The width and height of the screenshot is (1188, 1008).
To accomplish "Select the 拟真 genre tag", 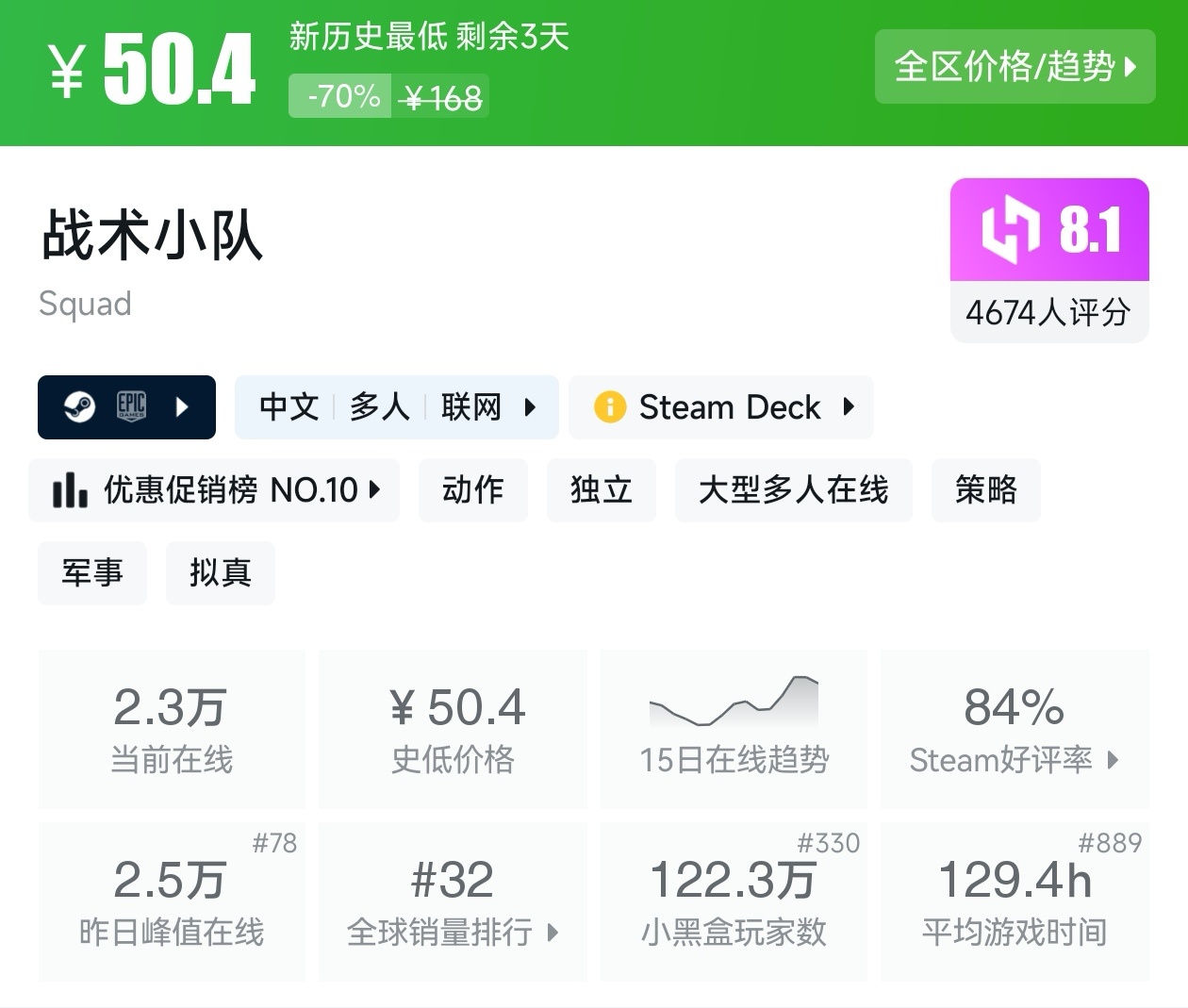I will click(221, 572).
